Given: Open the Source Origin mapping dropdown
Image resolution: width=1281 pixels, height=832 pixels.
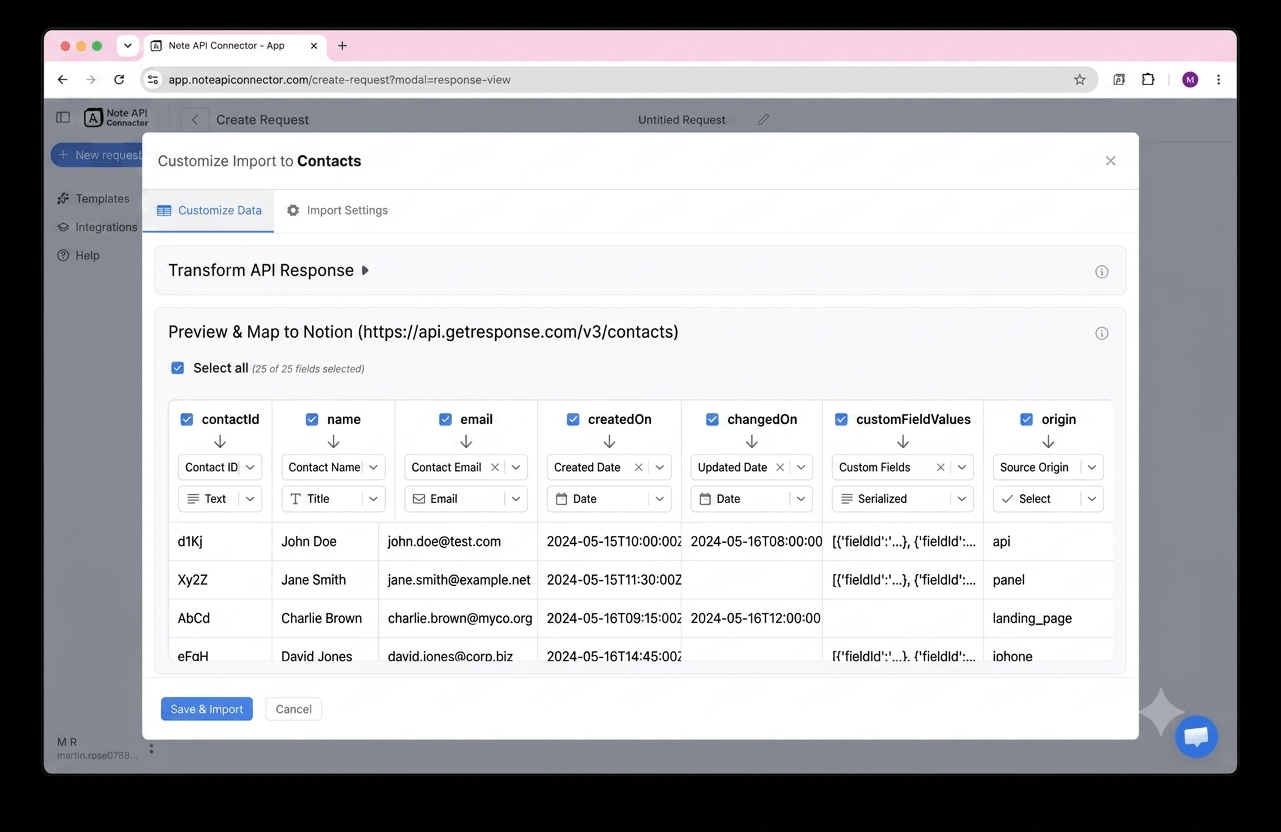Looking at the screenshot, I should (1047, 467).
